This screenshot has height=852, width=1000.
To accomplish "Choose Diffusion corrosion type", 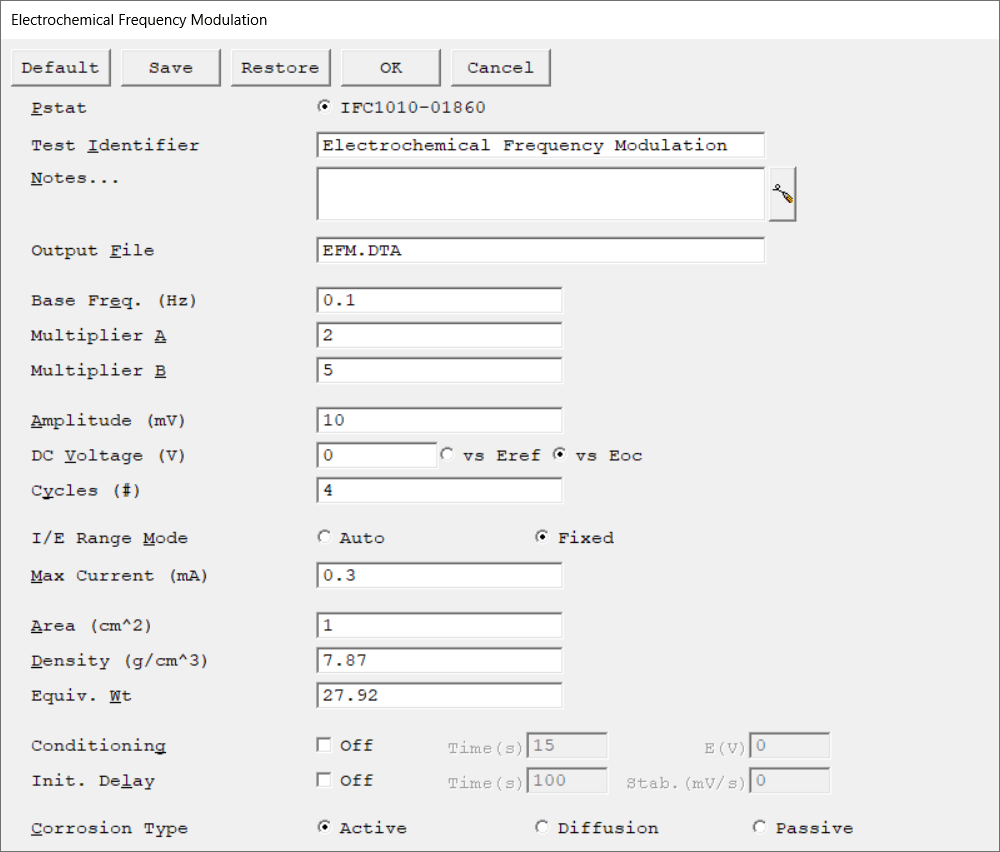I will 541,826.
